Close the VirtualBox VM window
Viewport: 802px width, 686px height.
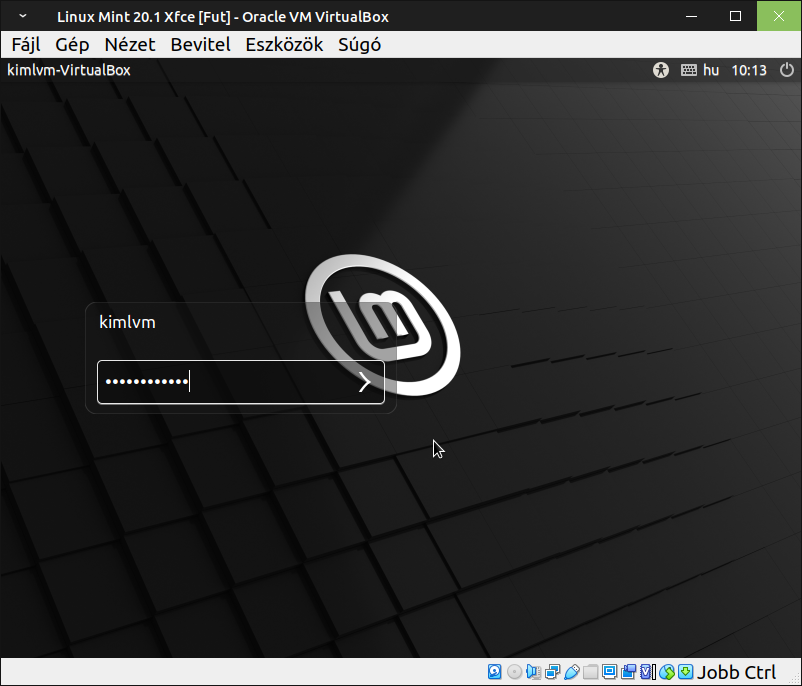click(x=778, y=16)
